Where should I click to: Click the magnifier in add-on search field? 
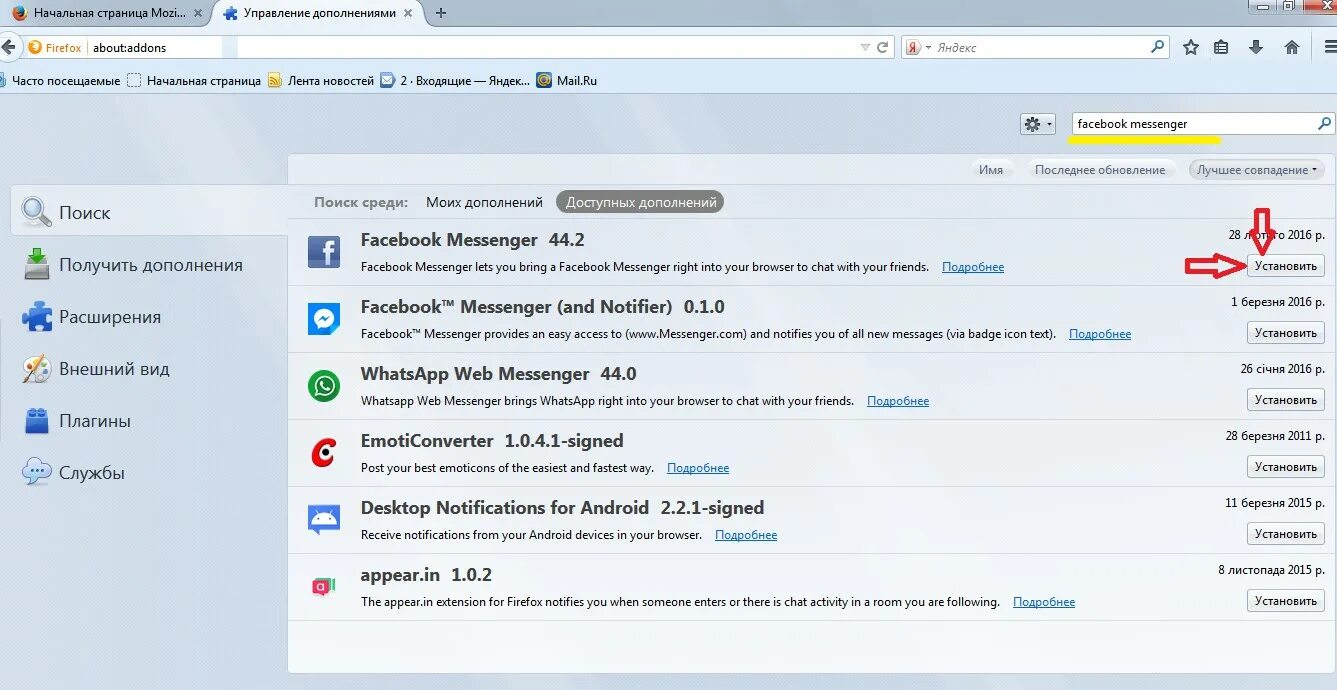point(1324,124)
